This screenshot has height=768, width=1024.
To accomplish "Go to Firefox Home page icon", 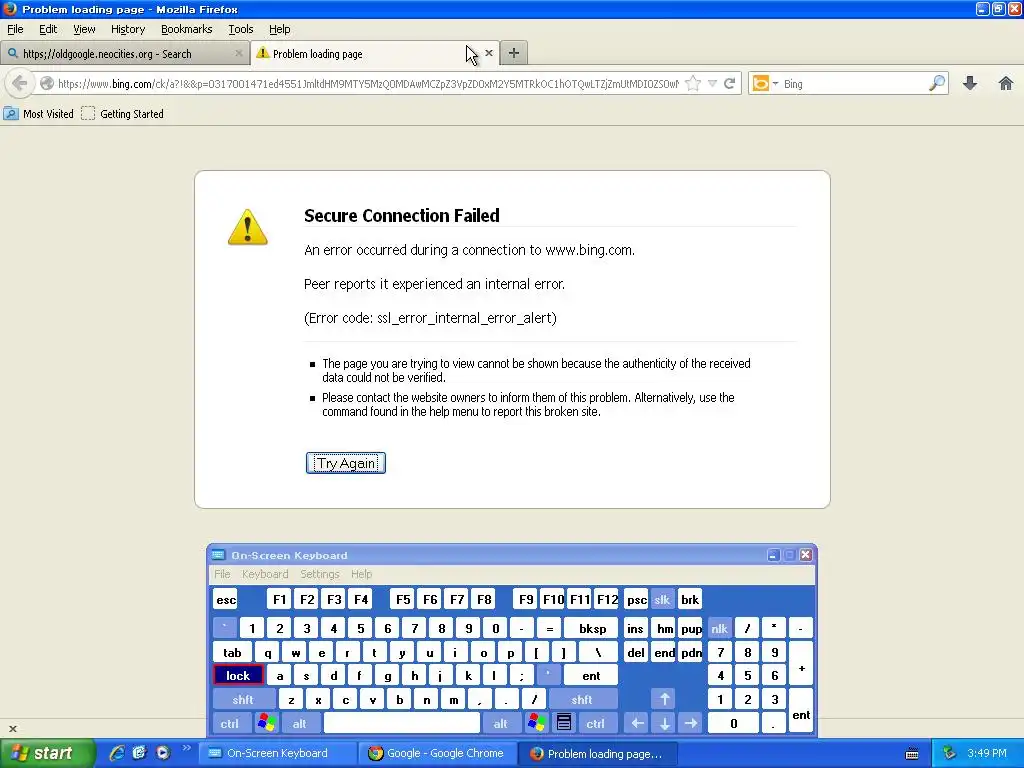I will click(x=1006, y=83).
